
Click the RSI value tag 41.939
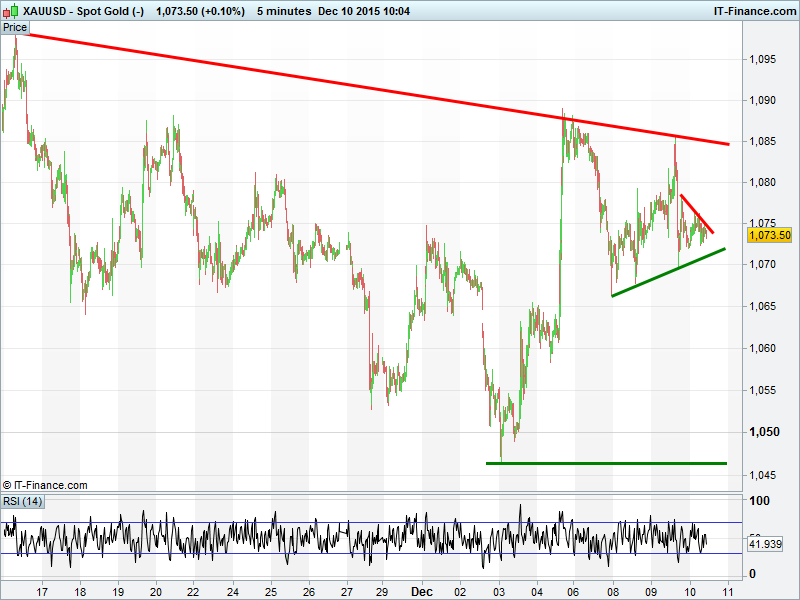pos(765,544)
